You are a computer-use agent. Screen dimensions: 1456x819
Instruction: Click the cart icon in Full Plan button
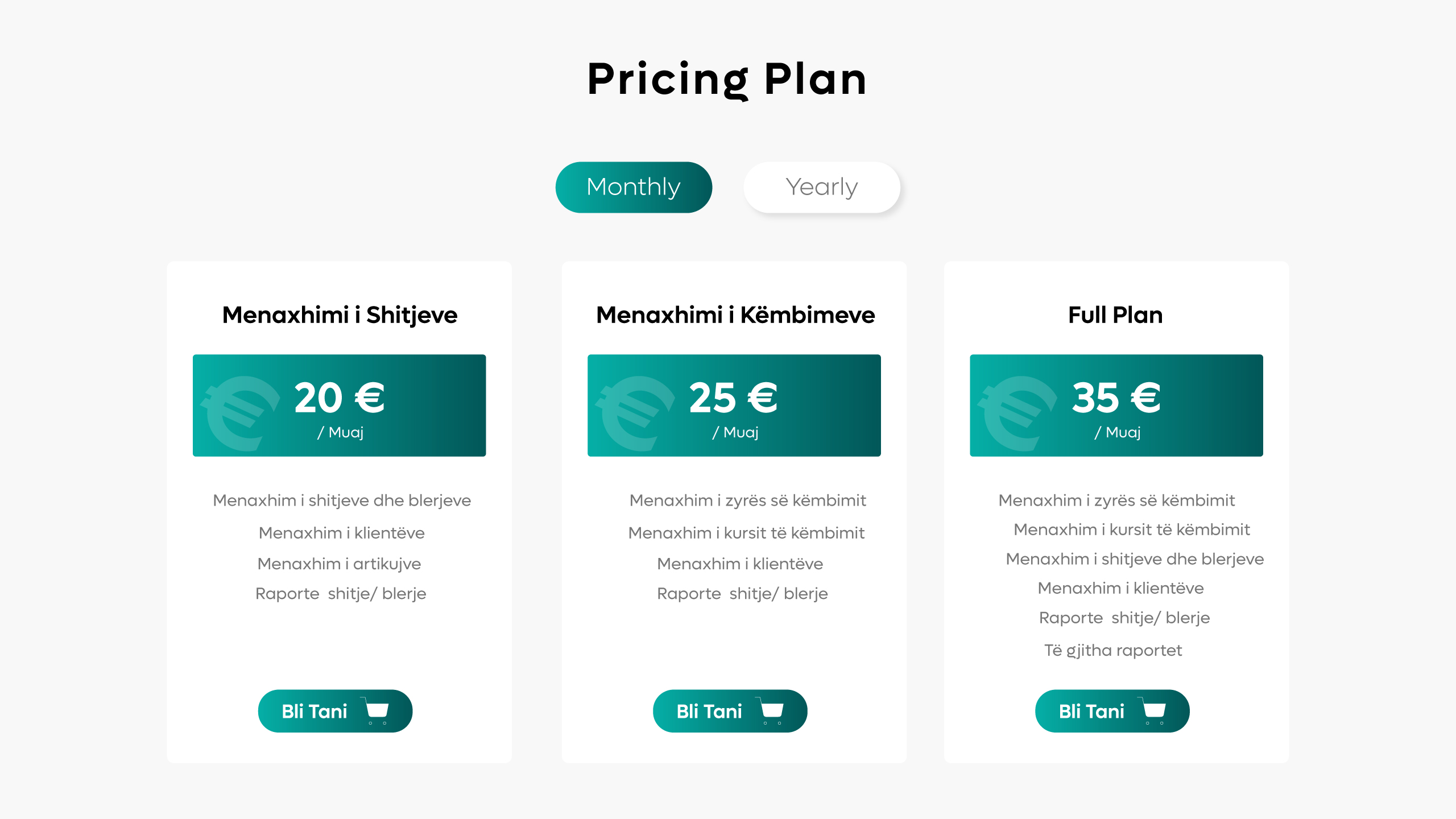[1154, 711]
